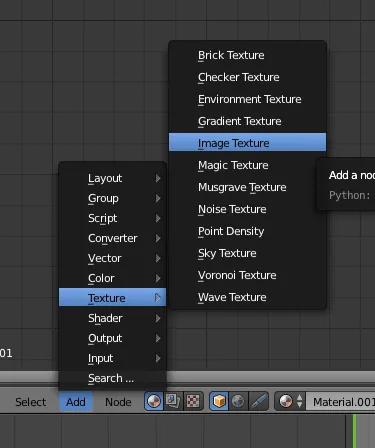Add a Wave Texture node

pos(247,297)
